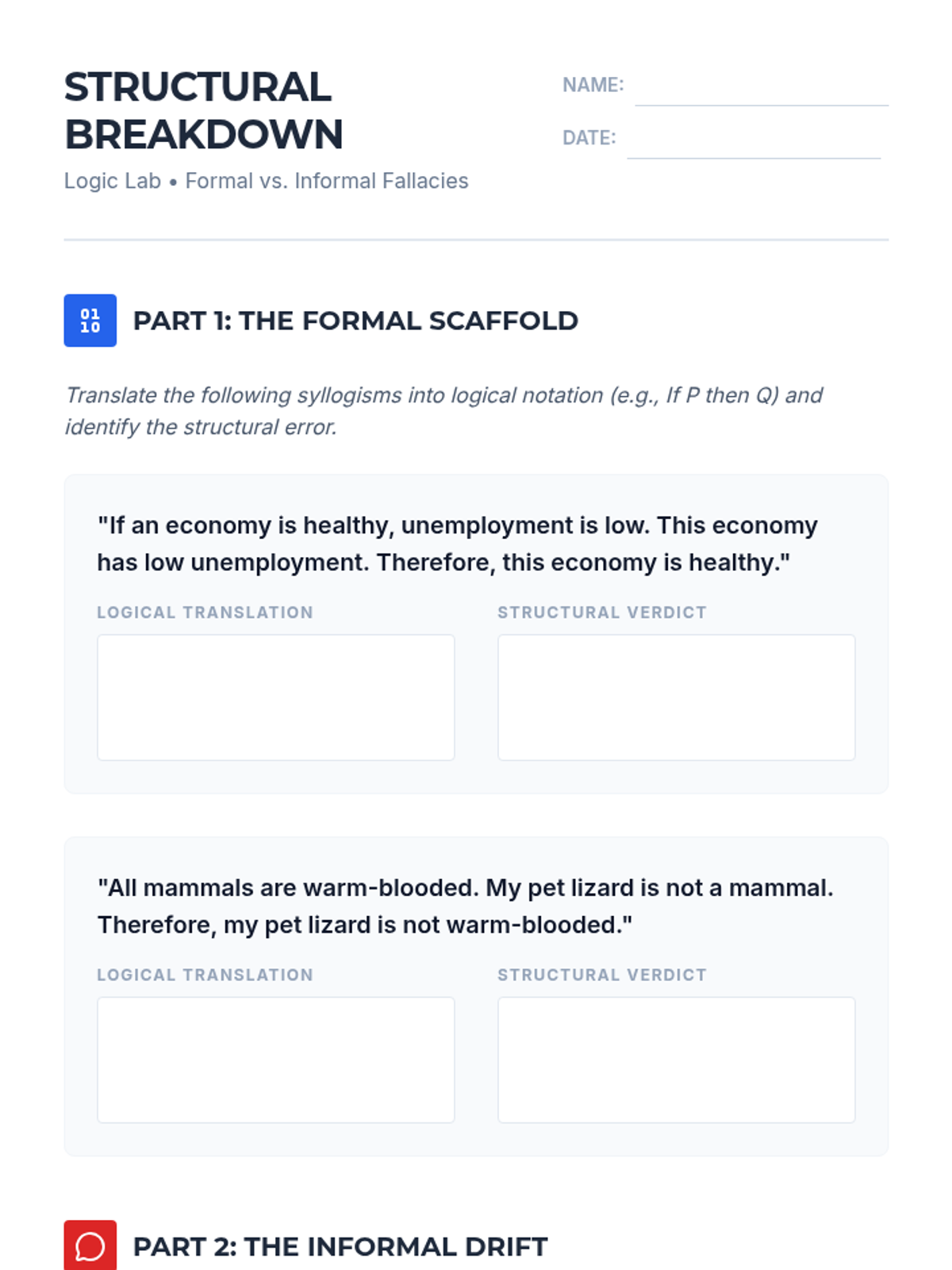The image size is (952, 1270).
Task: Select the Logical Translation box under lizard syllogism
Action: coord(276,1060)
